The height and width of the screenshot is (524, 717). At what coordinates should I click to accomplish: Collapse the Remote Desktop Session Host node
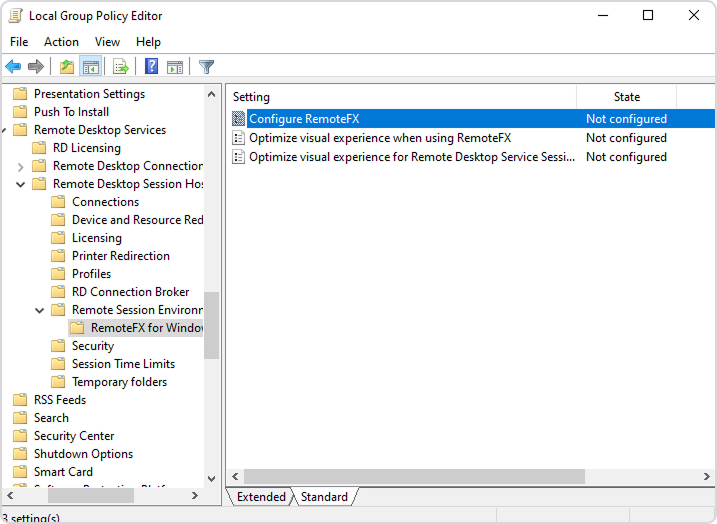coord(20,184)
